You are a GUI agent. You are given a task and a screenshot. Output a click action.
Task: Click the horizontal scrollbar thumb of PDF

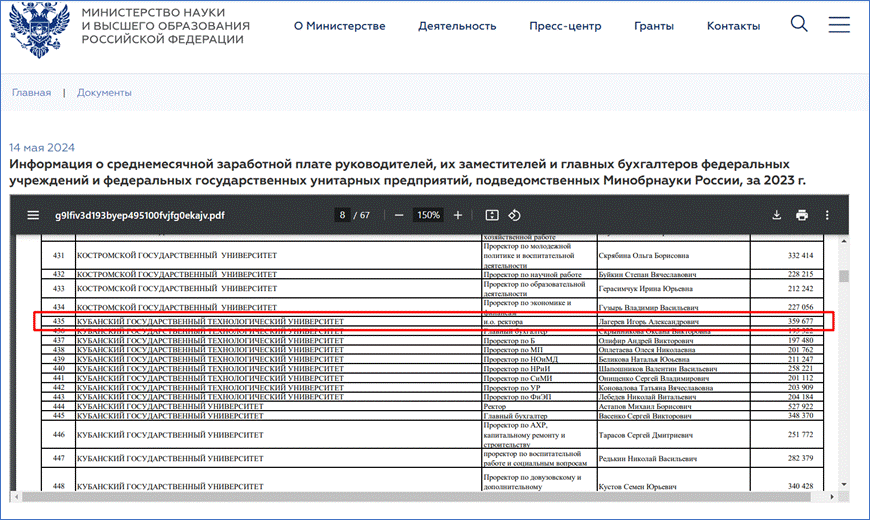tap(416, 497)
